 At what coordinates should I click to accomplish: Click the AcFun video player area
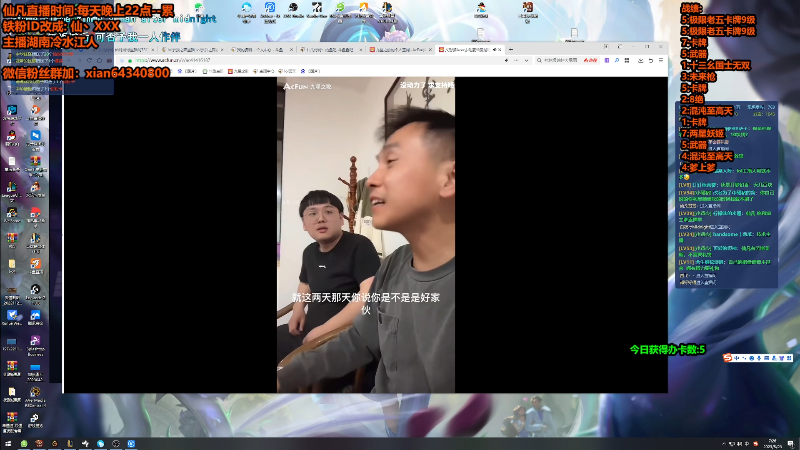(x=366, y=235)
